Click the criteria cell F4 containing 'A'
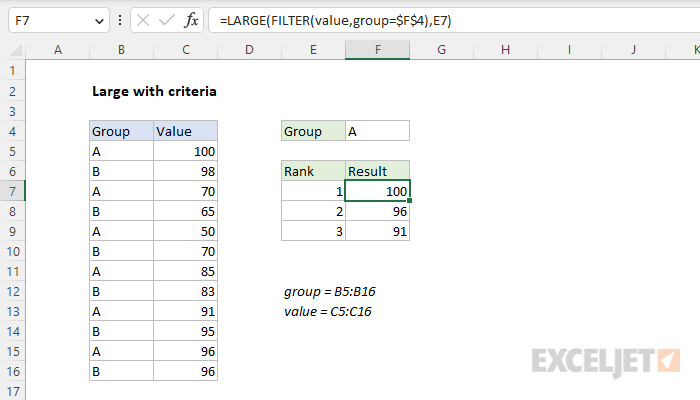700x400 pixels. [x=378, y=131]
